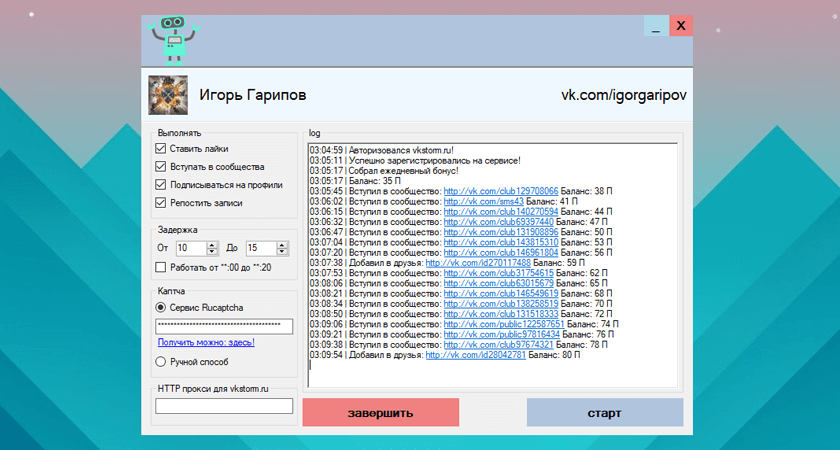Open link vk.com/club140270594

501,212
